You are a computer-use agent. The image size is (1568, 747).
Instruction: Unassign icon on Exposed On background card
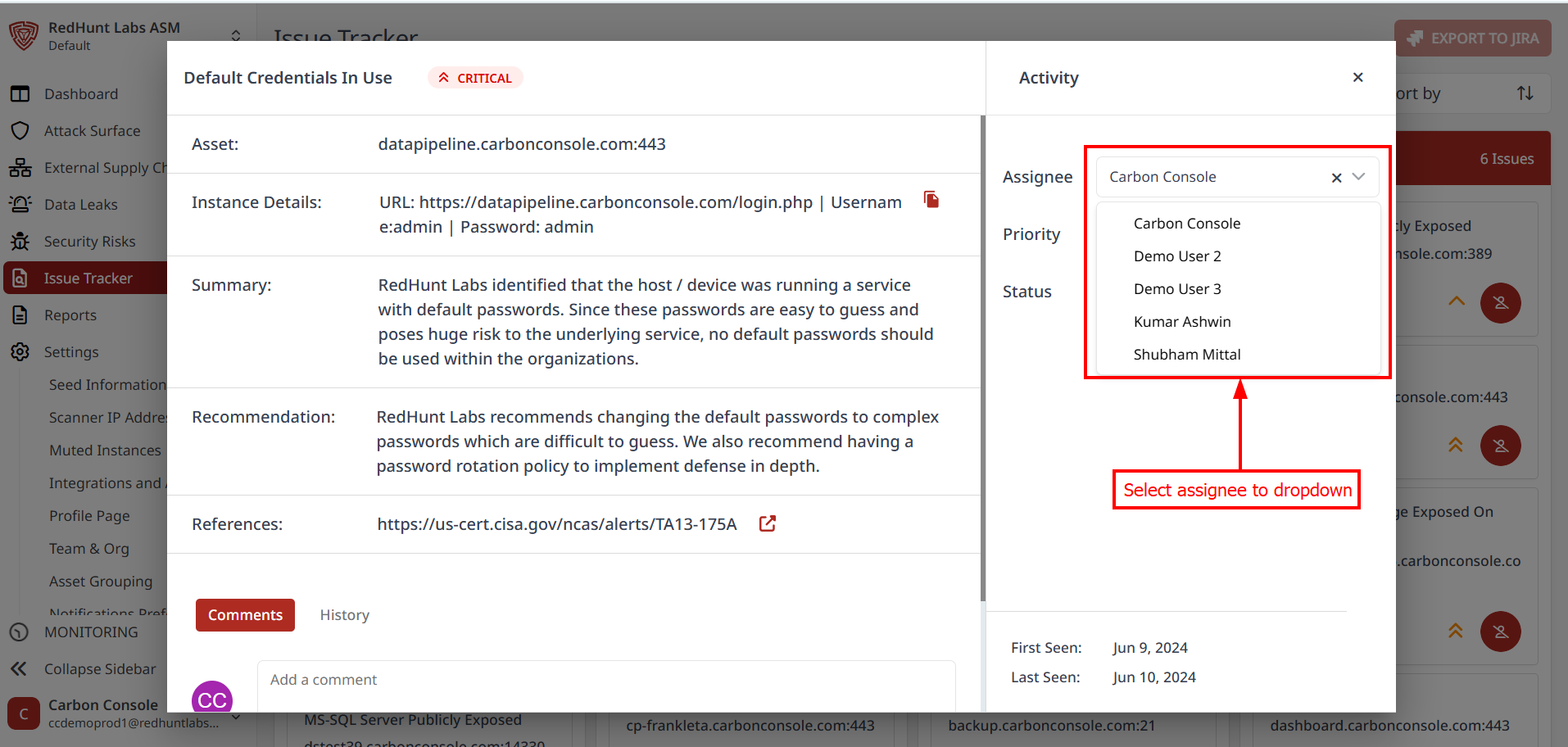point(1500,632)
